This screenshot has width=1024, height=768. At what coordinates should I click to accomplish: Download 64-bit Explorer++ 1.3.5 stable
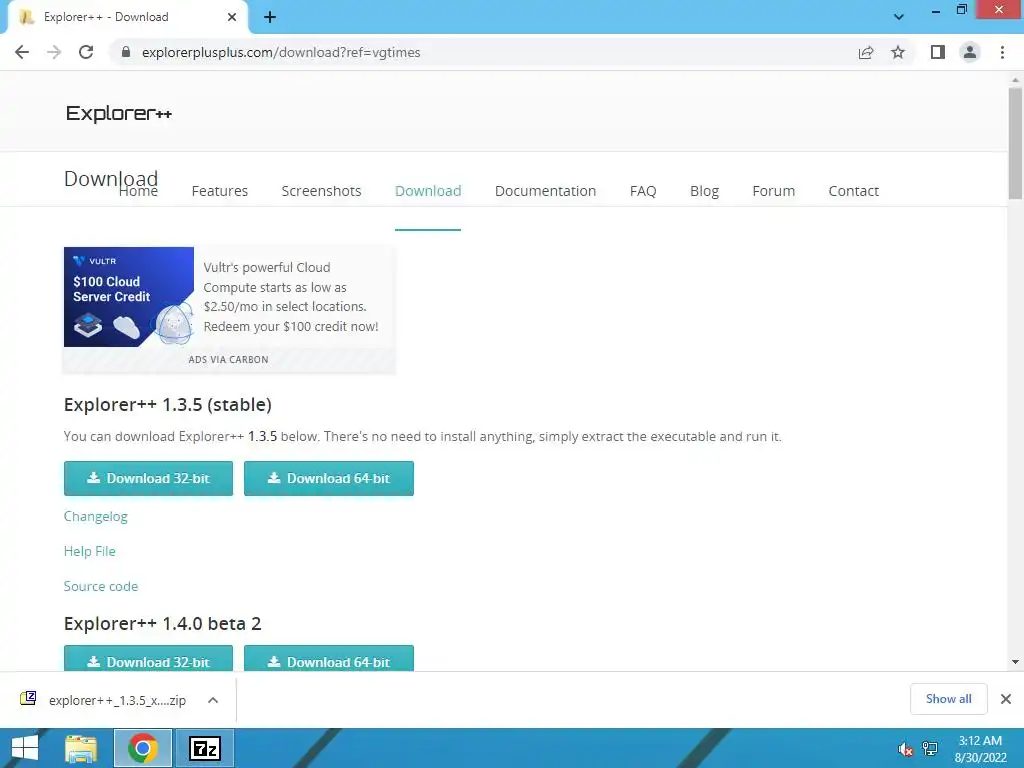pyautogui.click(x=328, y=478)
